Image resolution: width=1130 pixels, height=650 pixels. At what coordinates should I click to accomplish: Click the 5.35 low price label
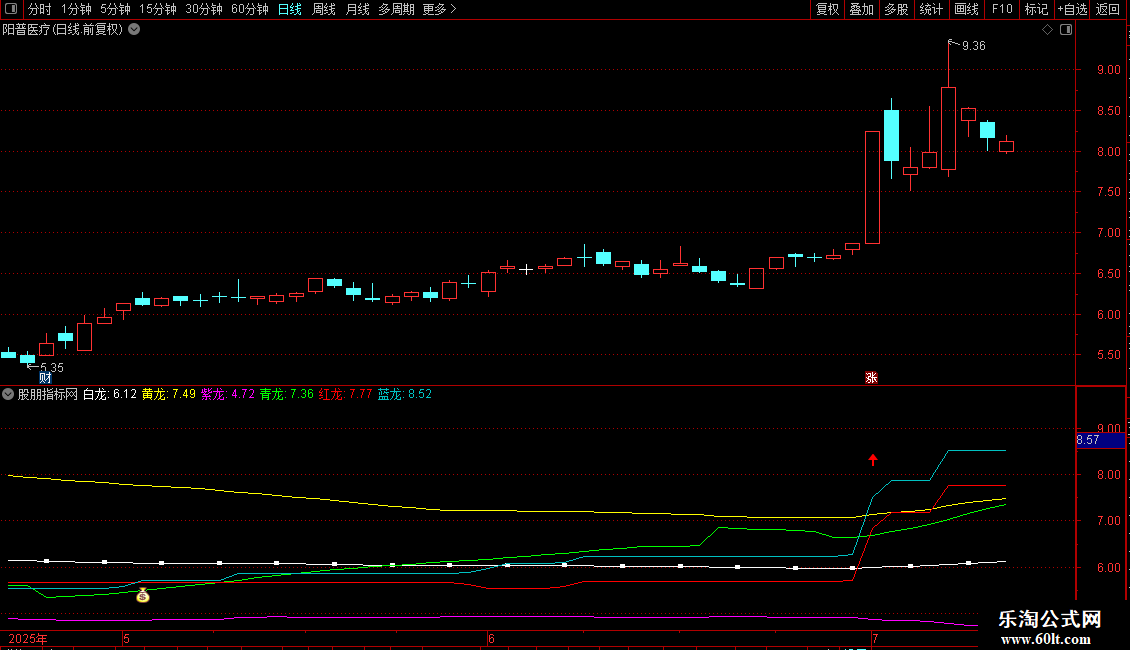[x=52, y=368]
